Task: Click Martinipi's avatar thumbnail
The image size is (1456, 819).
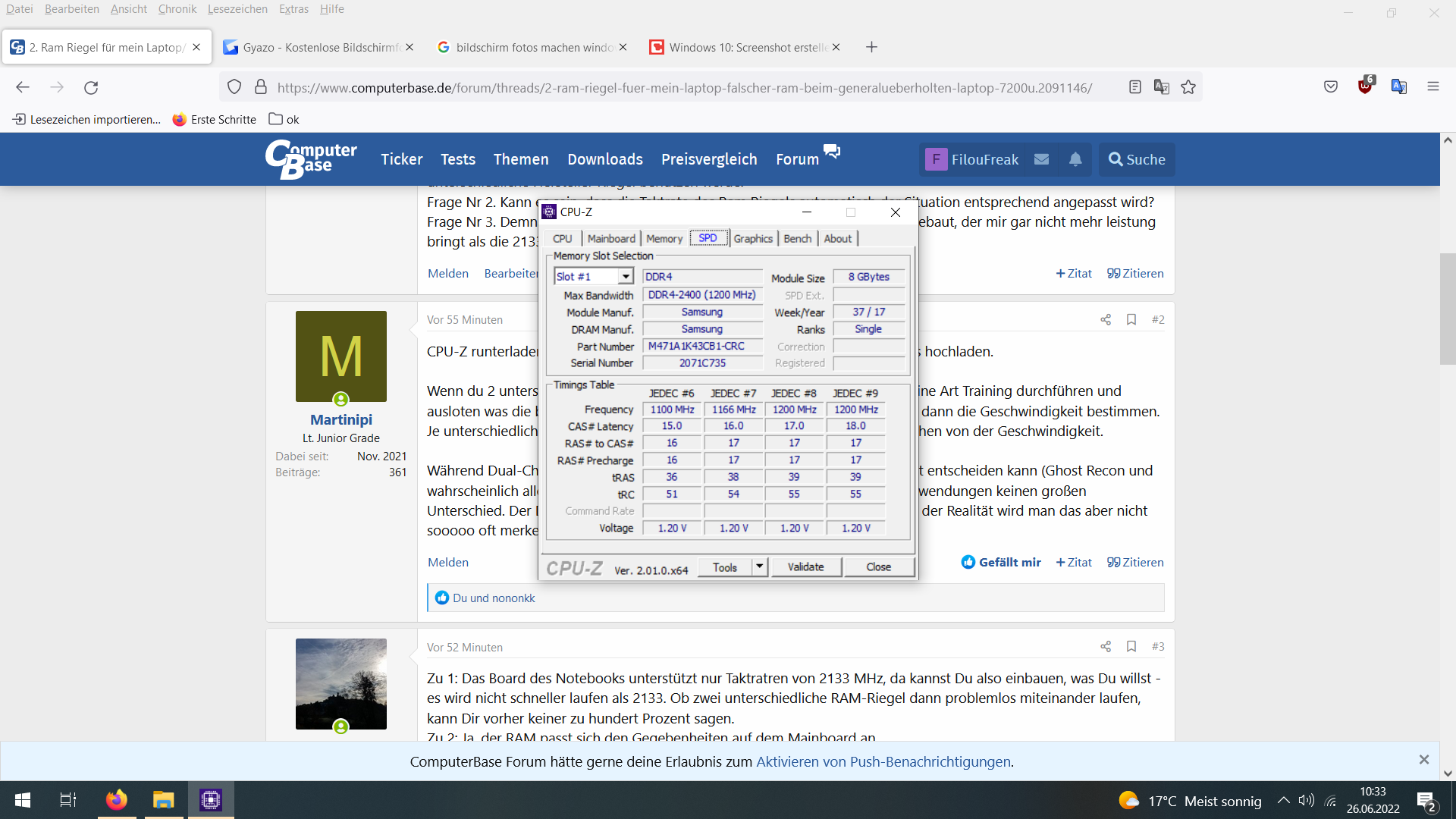Action: click(x=341, y=356)
